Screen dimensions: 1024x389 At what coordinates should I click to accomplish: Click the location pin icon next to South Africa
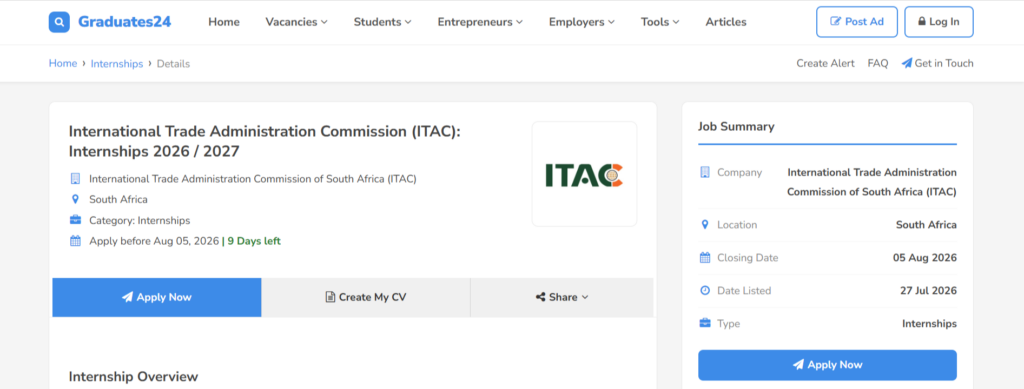(75, 199)
